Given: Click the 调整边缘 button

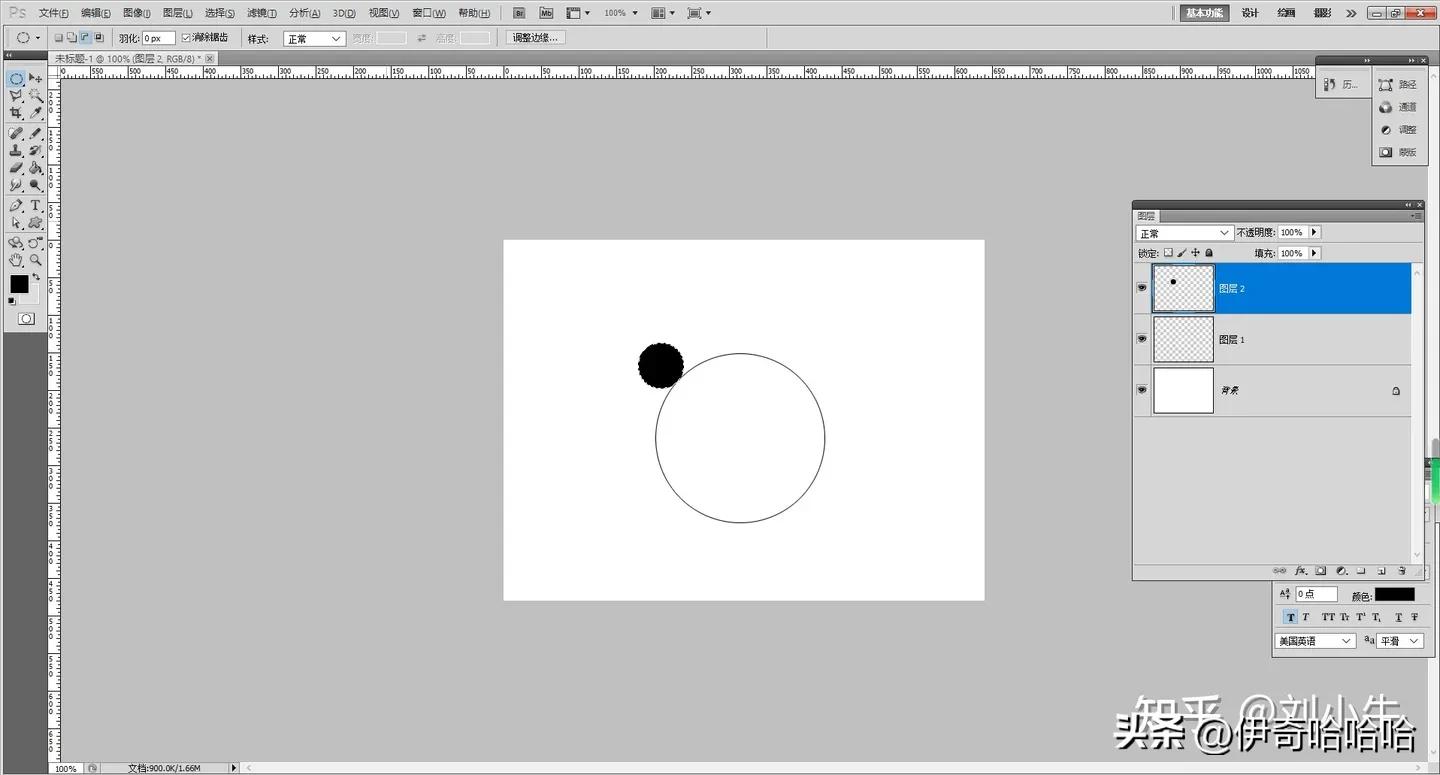Looking at the screenshot, I should click(537, 38).
